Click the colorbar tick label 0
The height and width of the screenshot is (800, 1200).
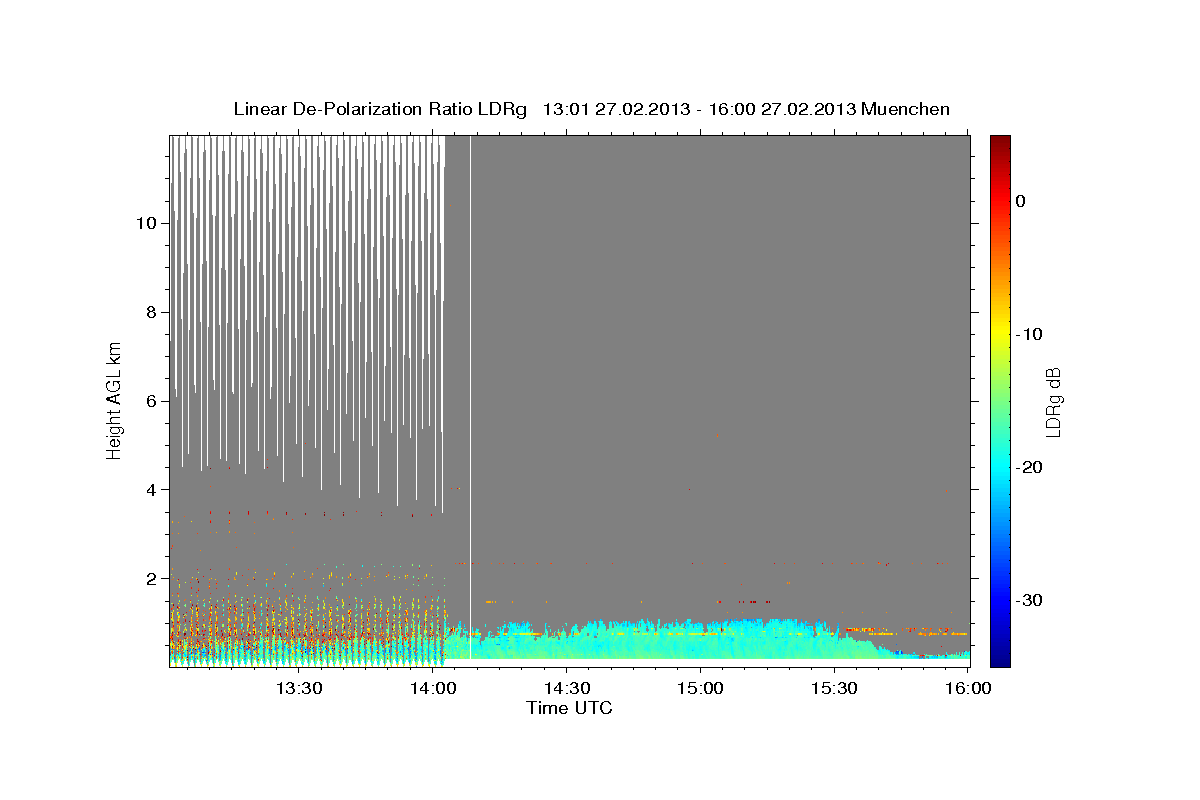1021,201
